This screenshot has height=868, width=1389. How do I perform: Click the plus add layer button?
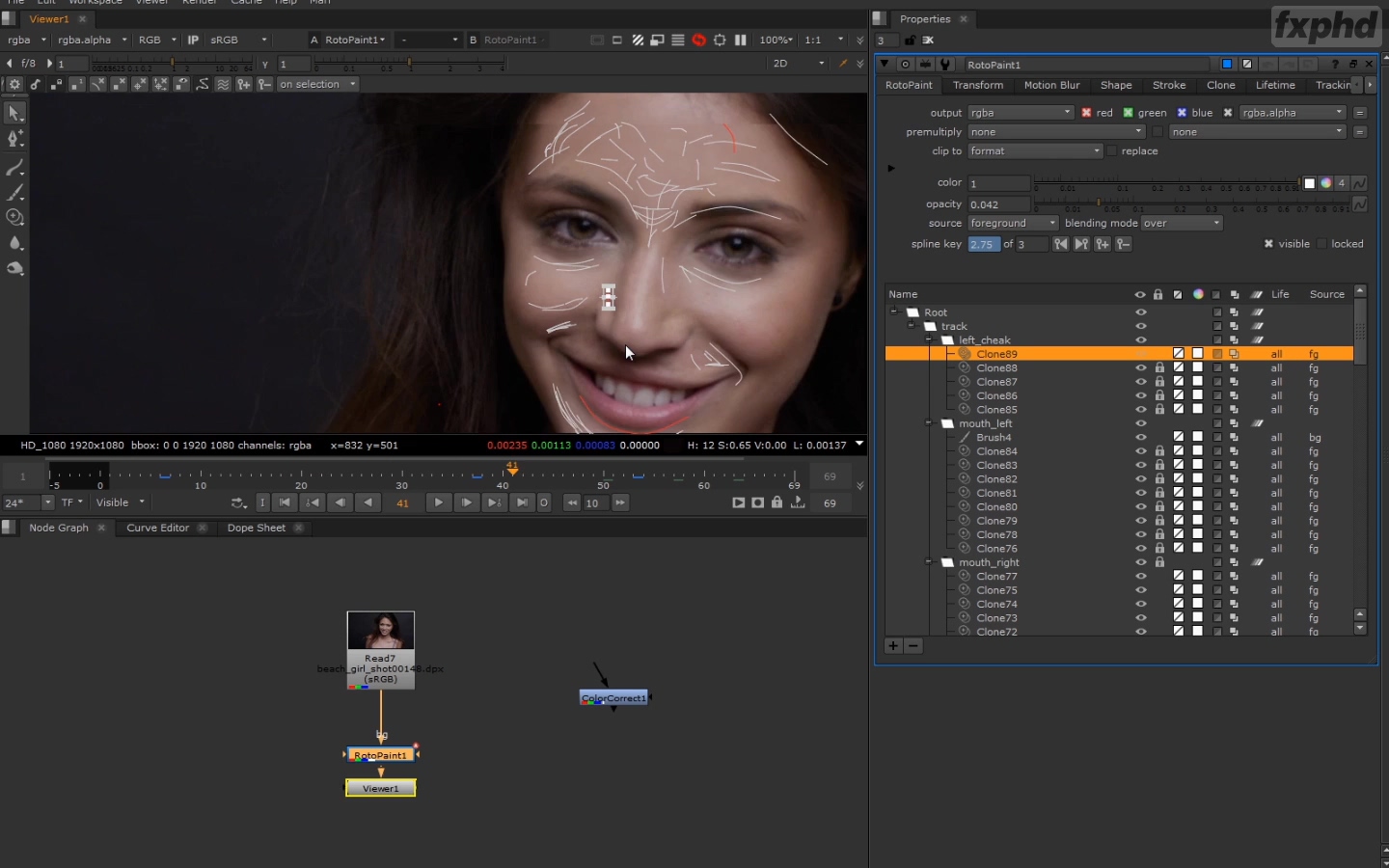tap(893, 646)
